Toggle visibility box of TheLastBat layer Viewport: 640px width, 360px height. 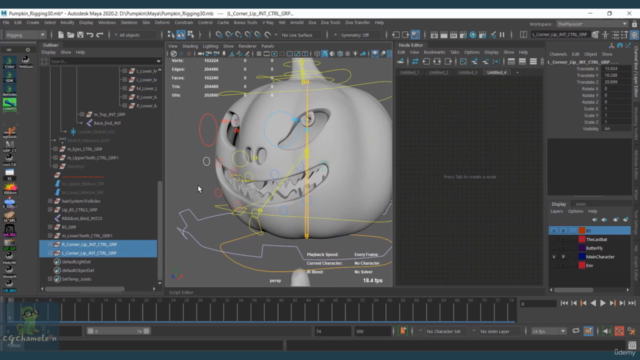click(553, 239)
